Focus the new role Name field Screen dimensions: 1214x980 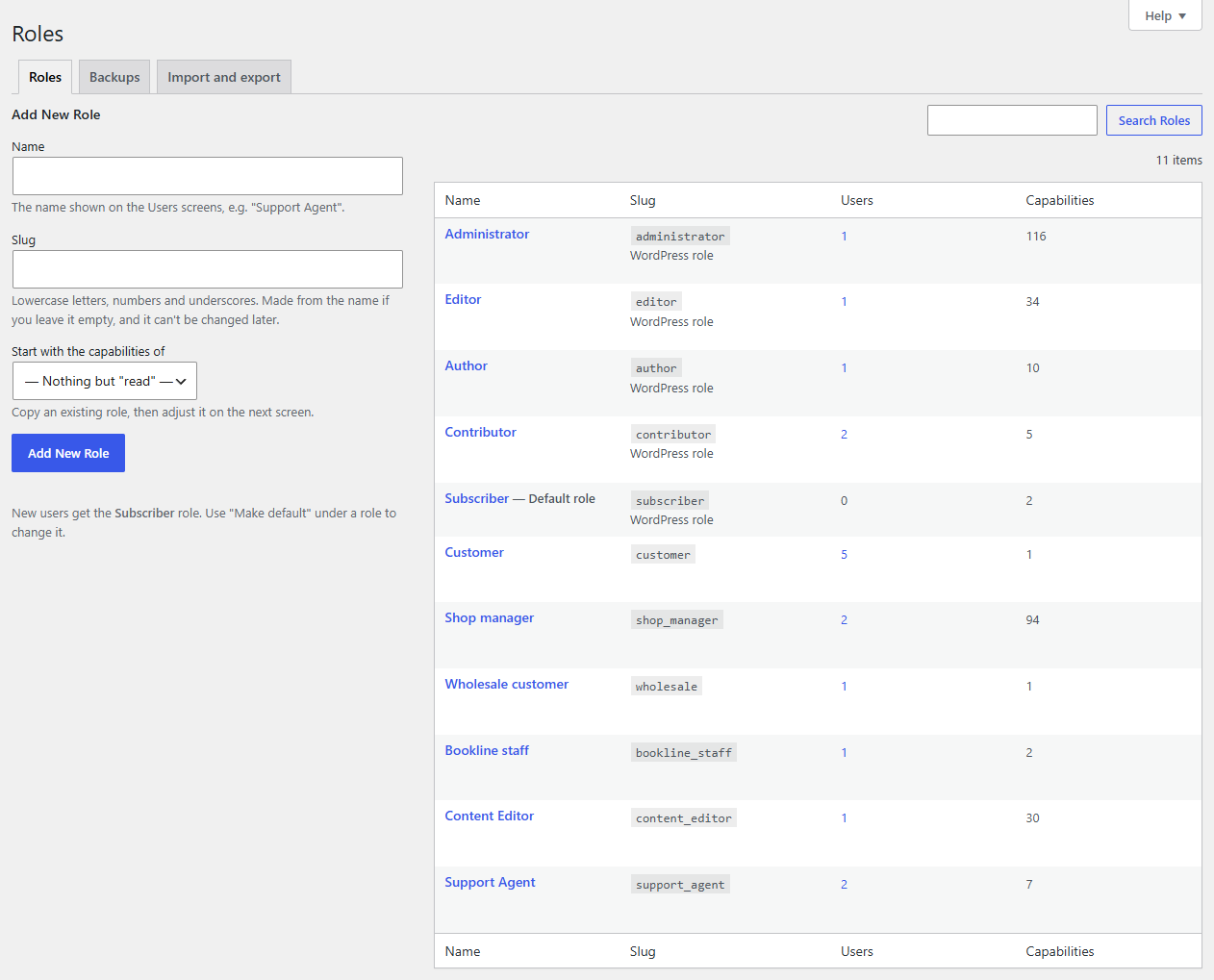click(208, 176)
